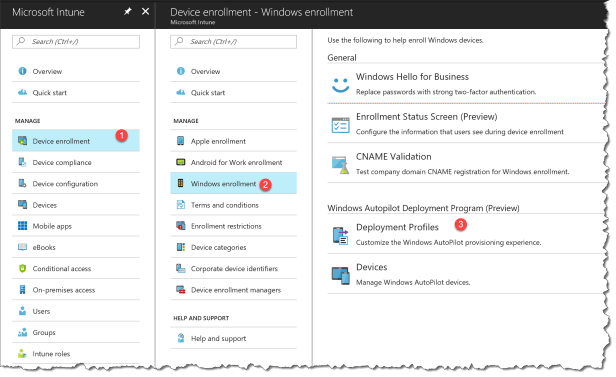616x377 pixels.
Task: Click the Enrollment Status Screen checklist icon
Action: click(340, 125)
